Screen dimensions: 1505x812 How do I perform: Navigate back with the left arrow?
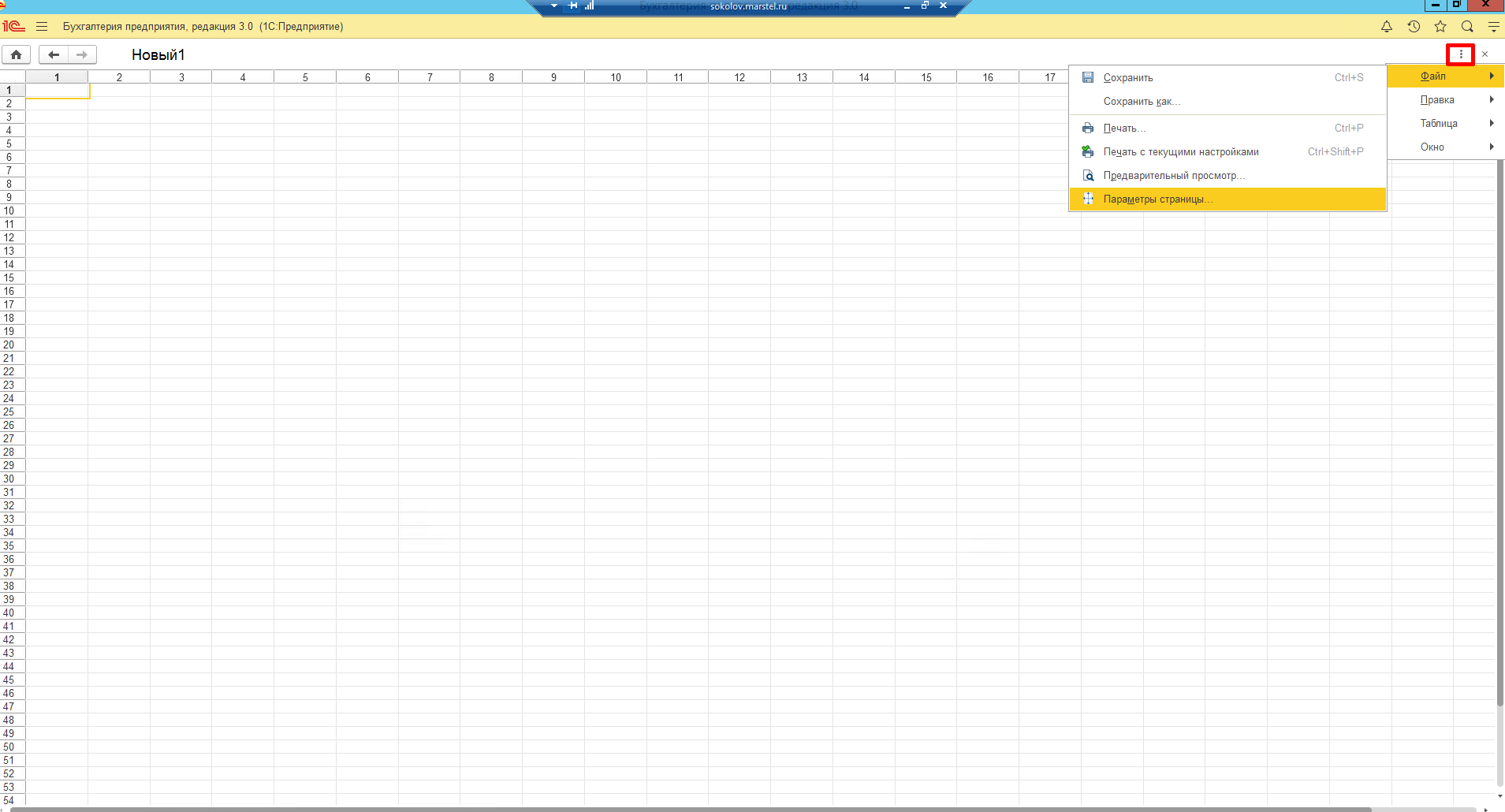tap(54, 54)
